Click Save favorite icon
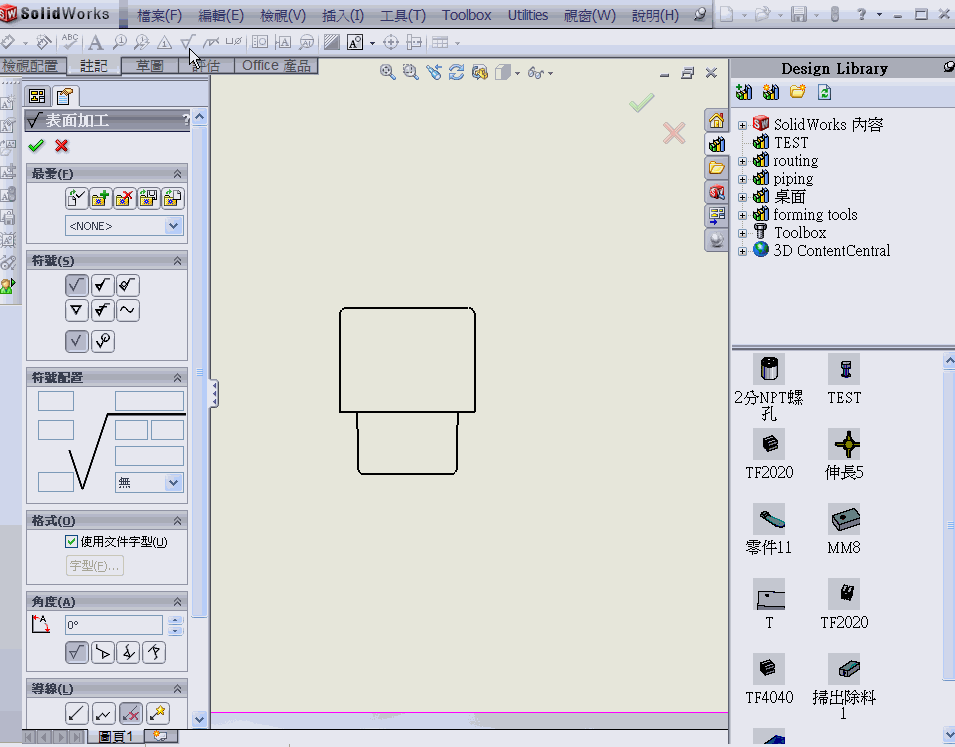Image resolution: width=955 pixels, height=747 pixels. 148,198
